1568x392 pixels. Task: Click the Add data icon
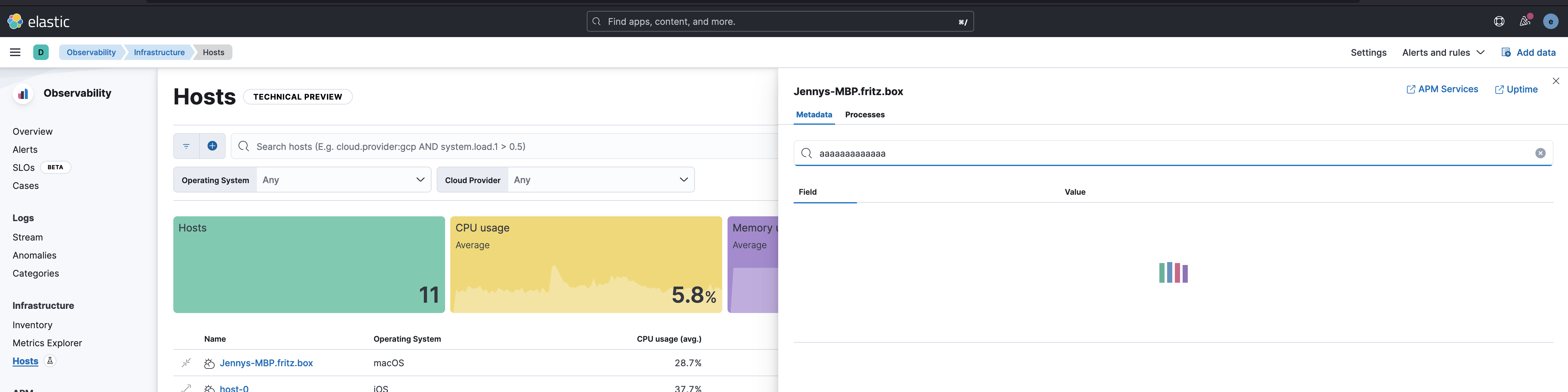click(1506, 52)
